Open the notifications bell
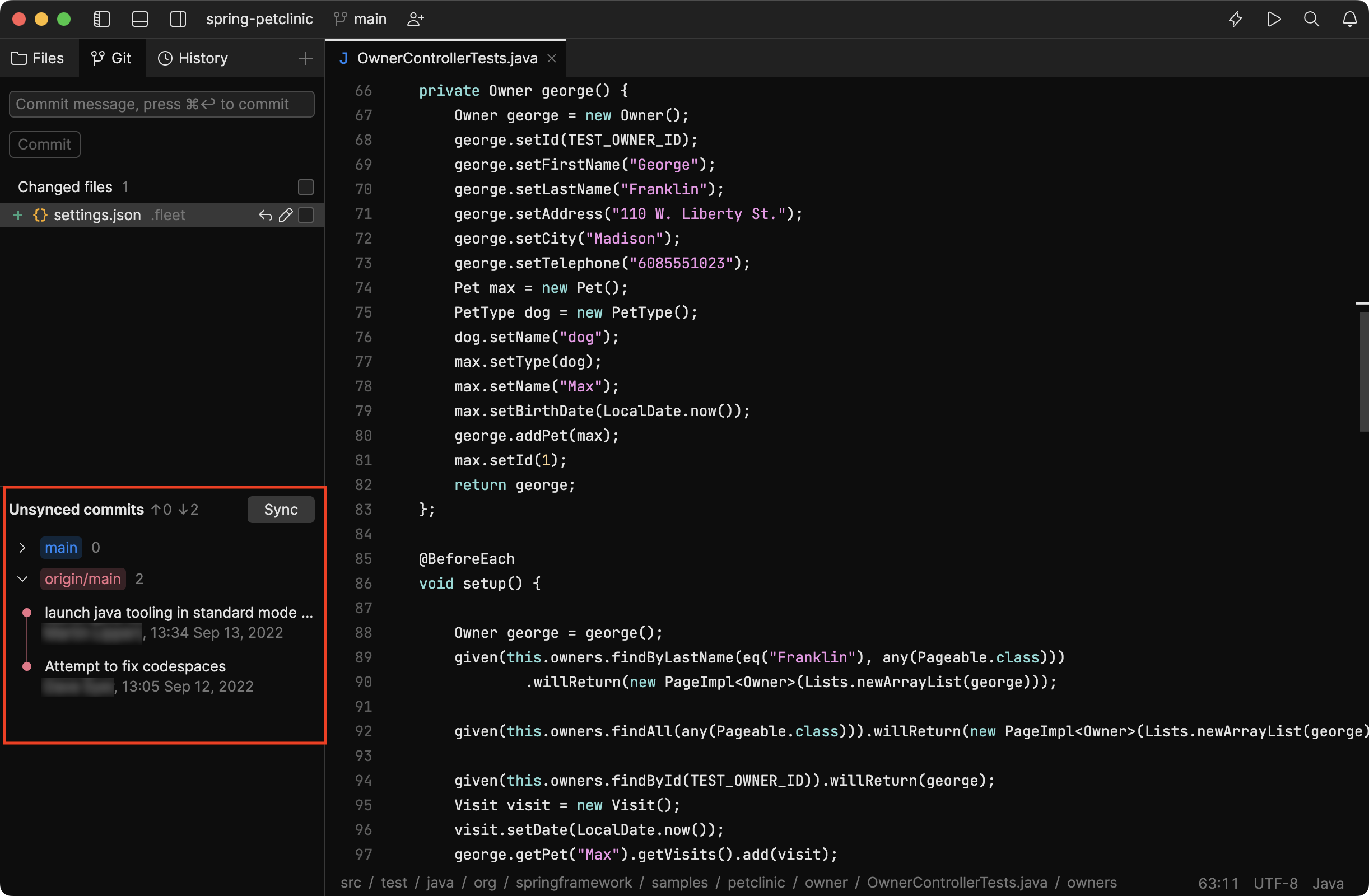 pos(1349,18)
